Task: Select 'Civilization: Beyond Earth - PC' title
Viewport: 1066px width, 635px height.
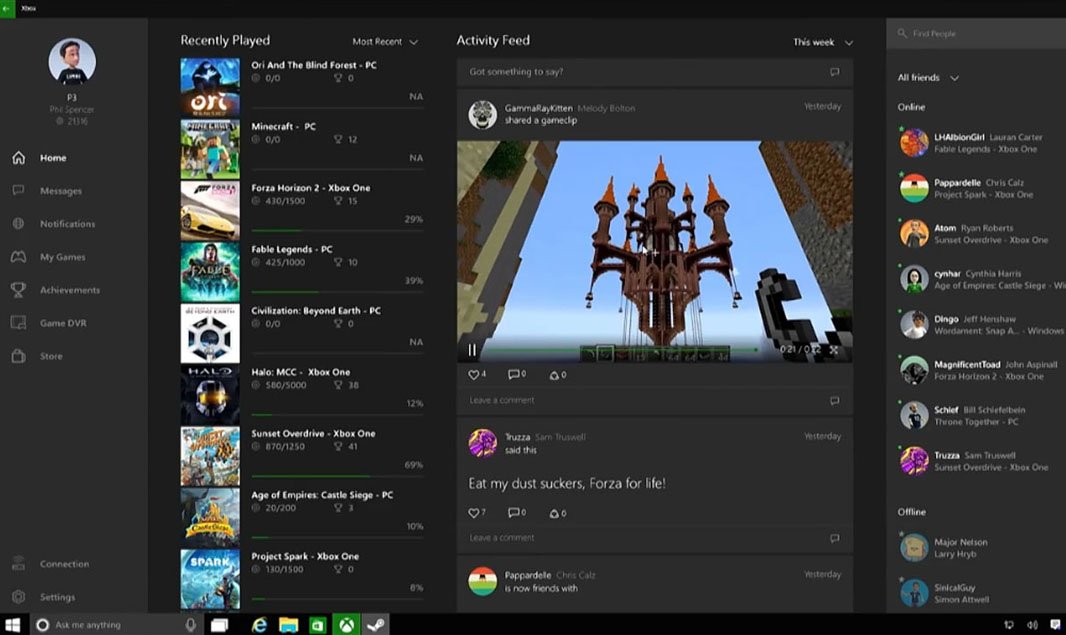Action: point(316,311)
